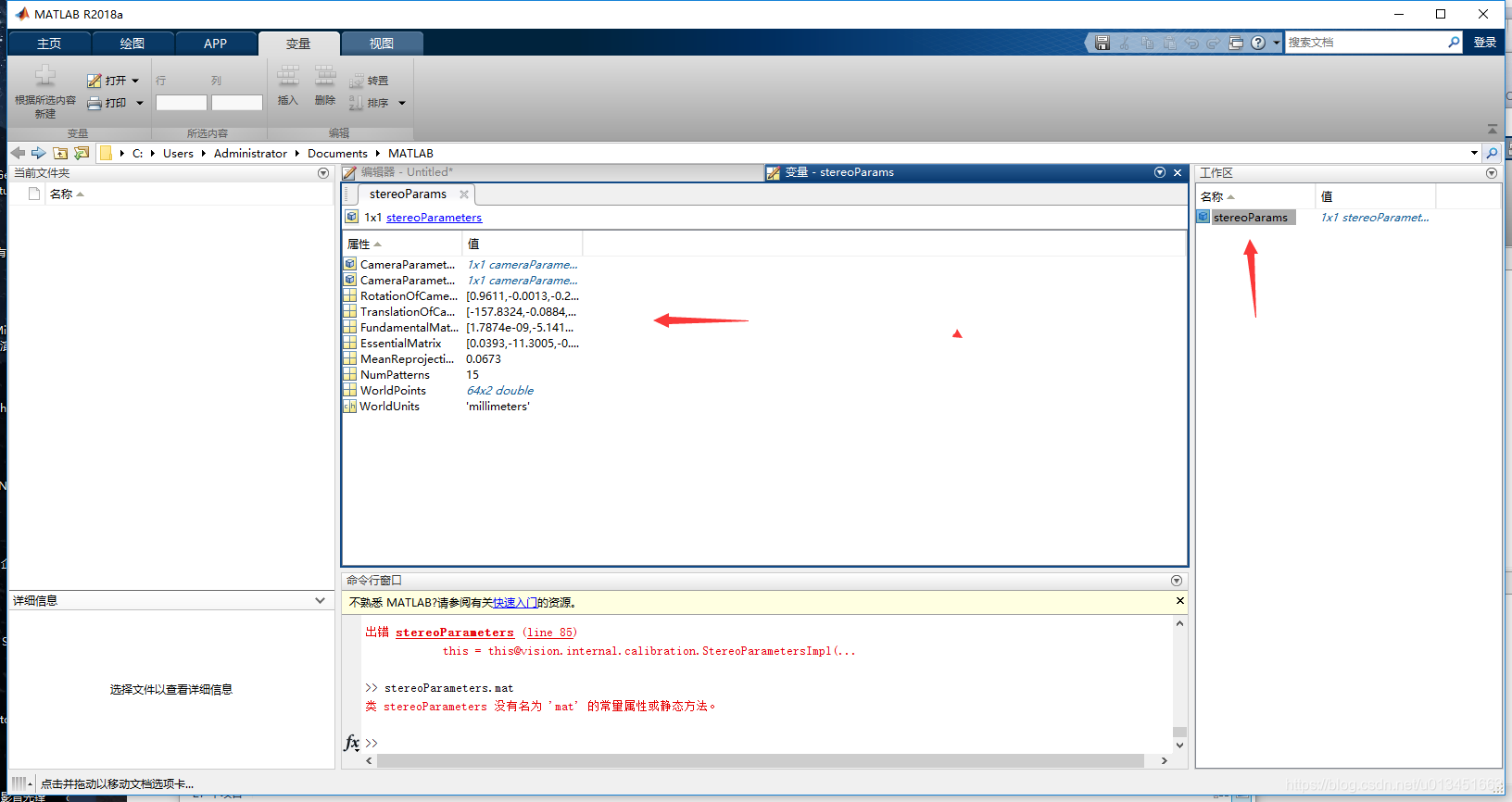Switch to the APP tab
Image resolution: width=1512 pixels, height=802 pixels.
coord(215,44)
